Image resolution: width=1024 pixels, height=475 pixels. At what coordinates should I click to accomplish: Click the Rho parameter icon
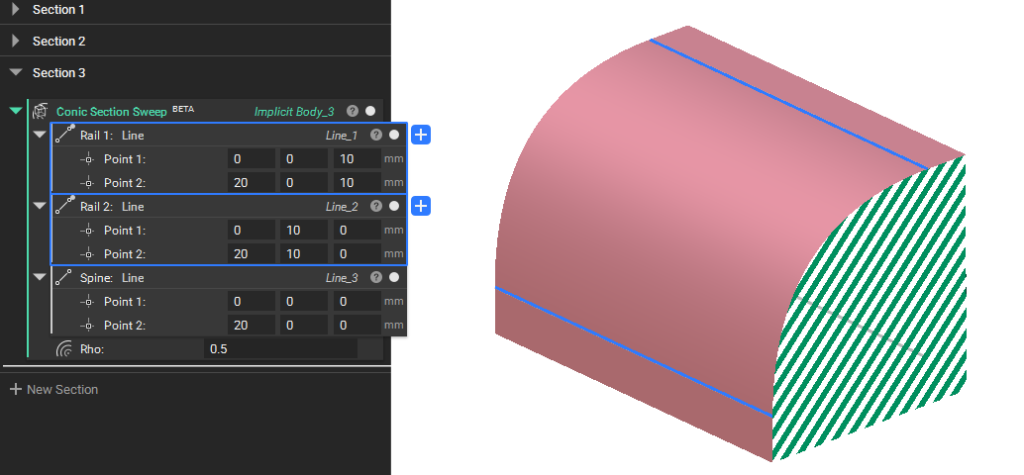click(x=65, y=349)
